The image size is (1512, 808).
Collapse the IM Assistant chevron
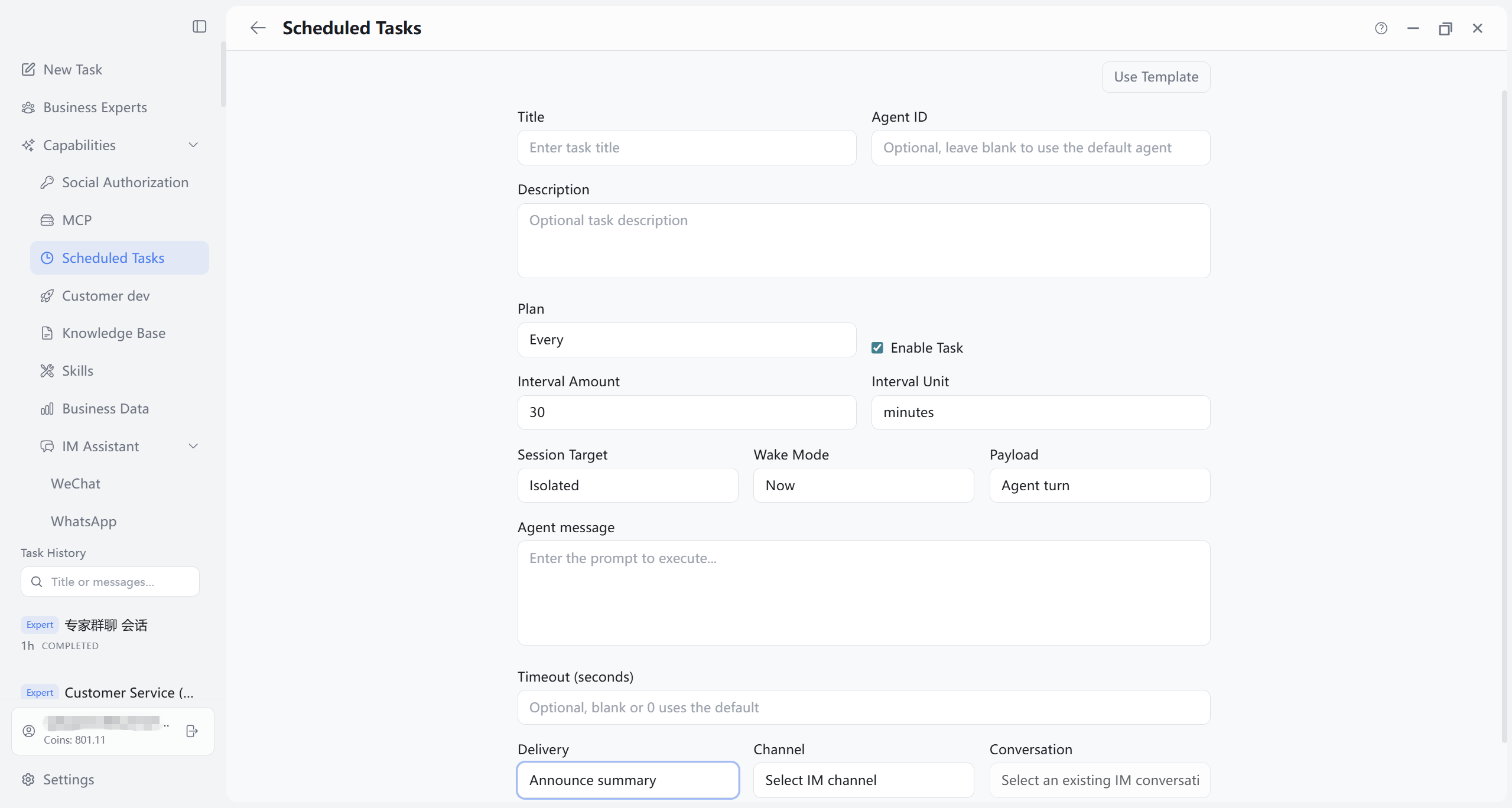[193, 447]
